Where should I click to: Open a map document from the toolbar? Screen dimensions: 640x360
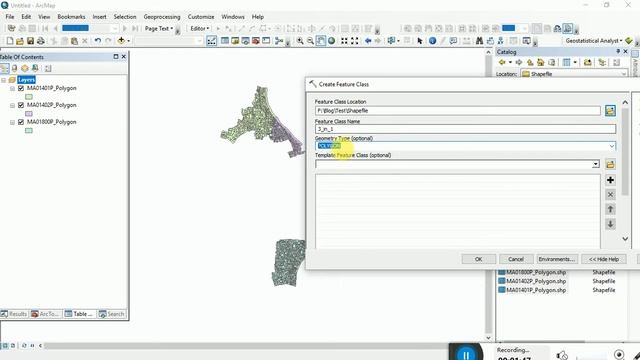pyautogui.click(x=20, y=41)
